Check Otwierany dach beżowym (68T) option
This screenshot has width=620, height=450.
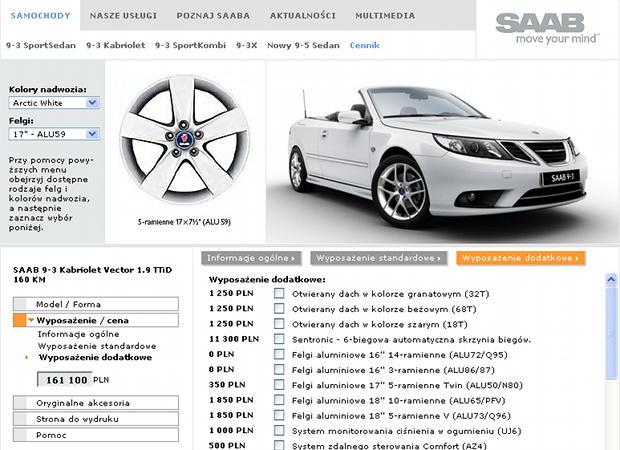click(279, 308)
